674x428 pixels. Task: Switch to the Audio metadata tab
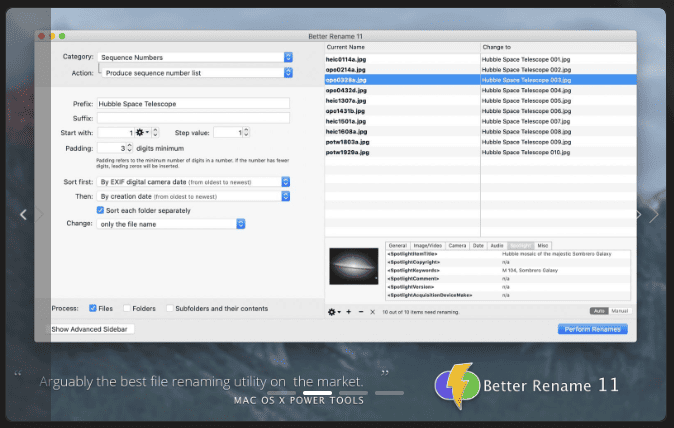pos(497,245)
